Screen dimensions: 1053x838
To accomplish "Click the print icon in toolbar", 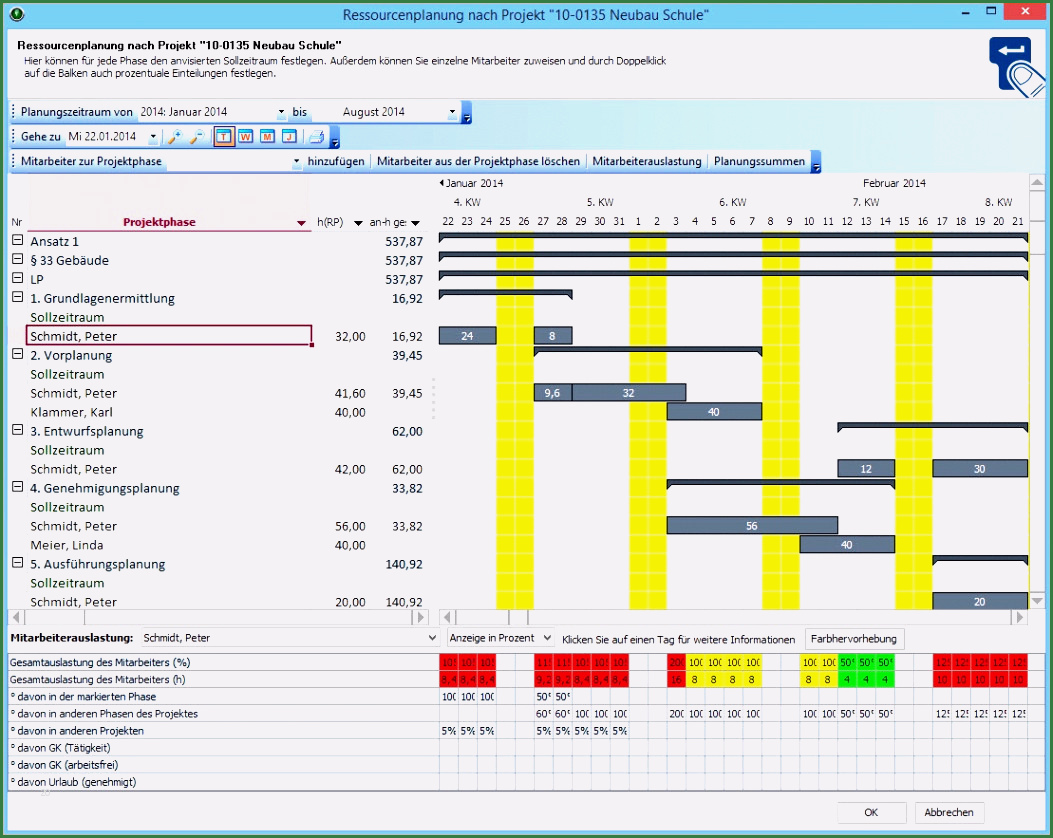I will [x=316, y=137].
